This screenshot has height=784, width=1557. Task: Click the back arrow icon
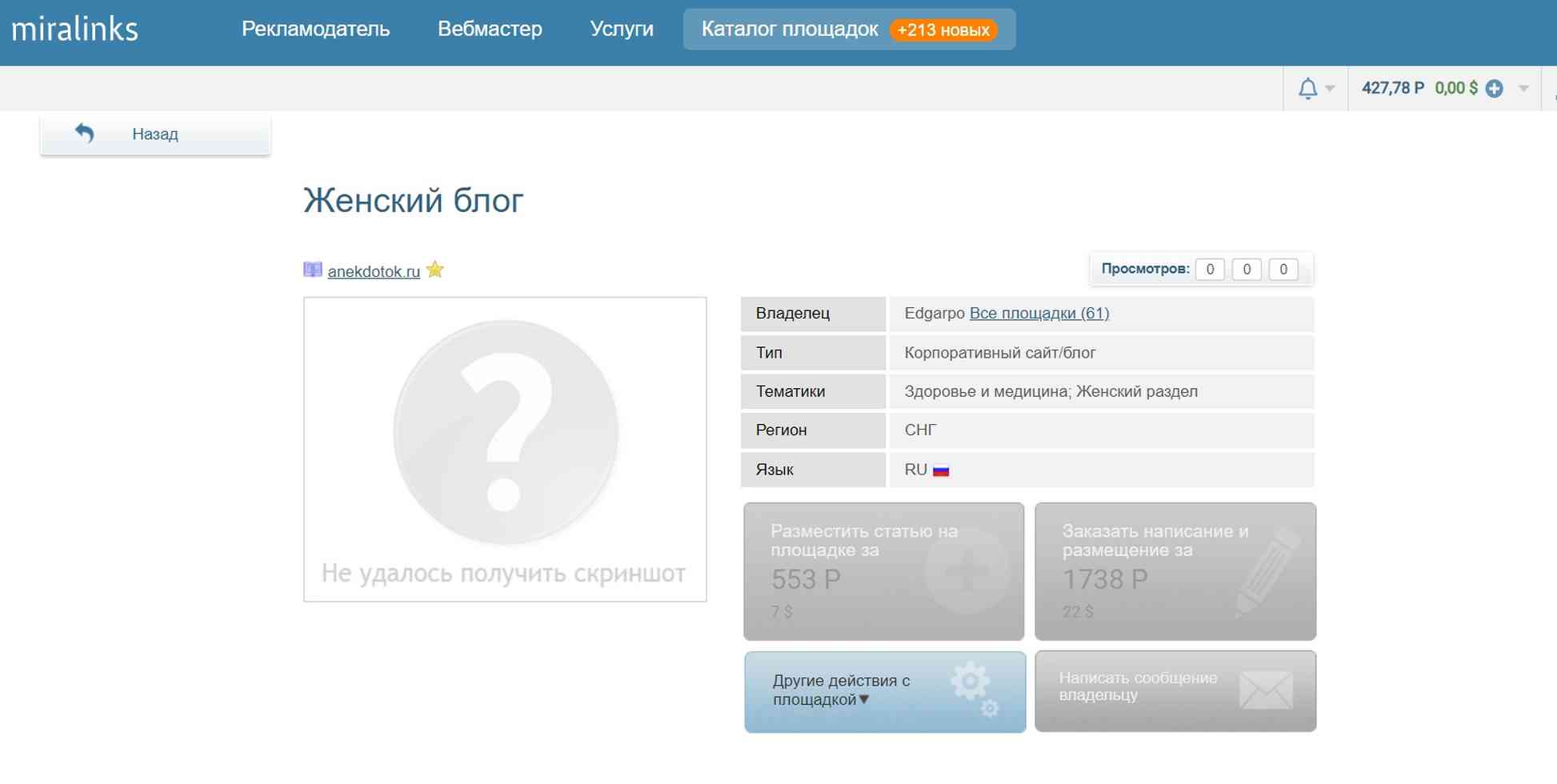[84, 134]
